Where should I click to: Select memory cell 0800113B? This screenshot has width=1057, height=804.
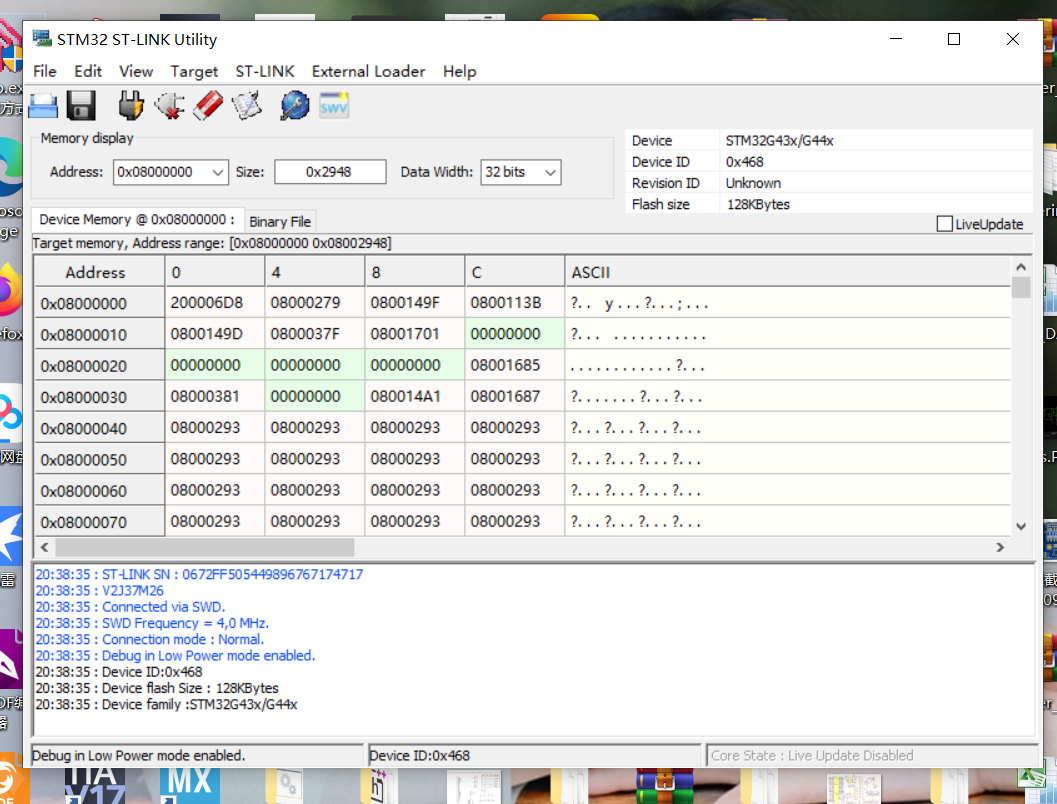click(514, 303)
